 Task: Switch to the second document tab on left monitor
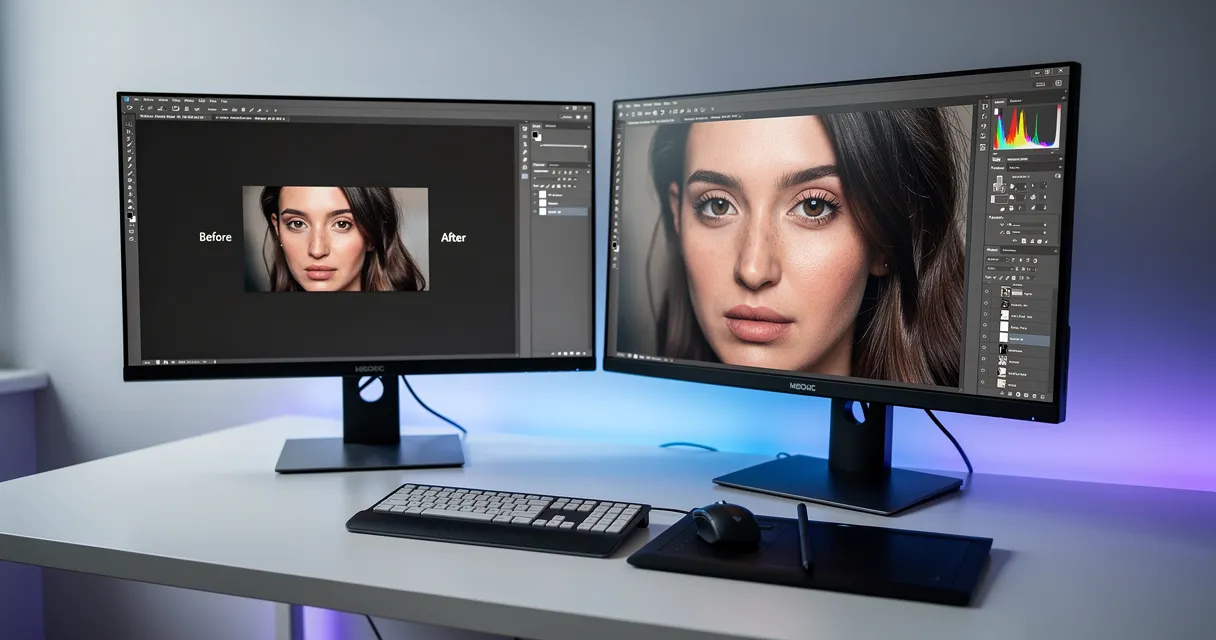click(251, 118)
